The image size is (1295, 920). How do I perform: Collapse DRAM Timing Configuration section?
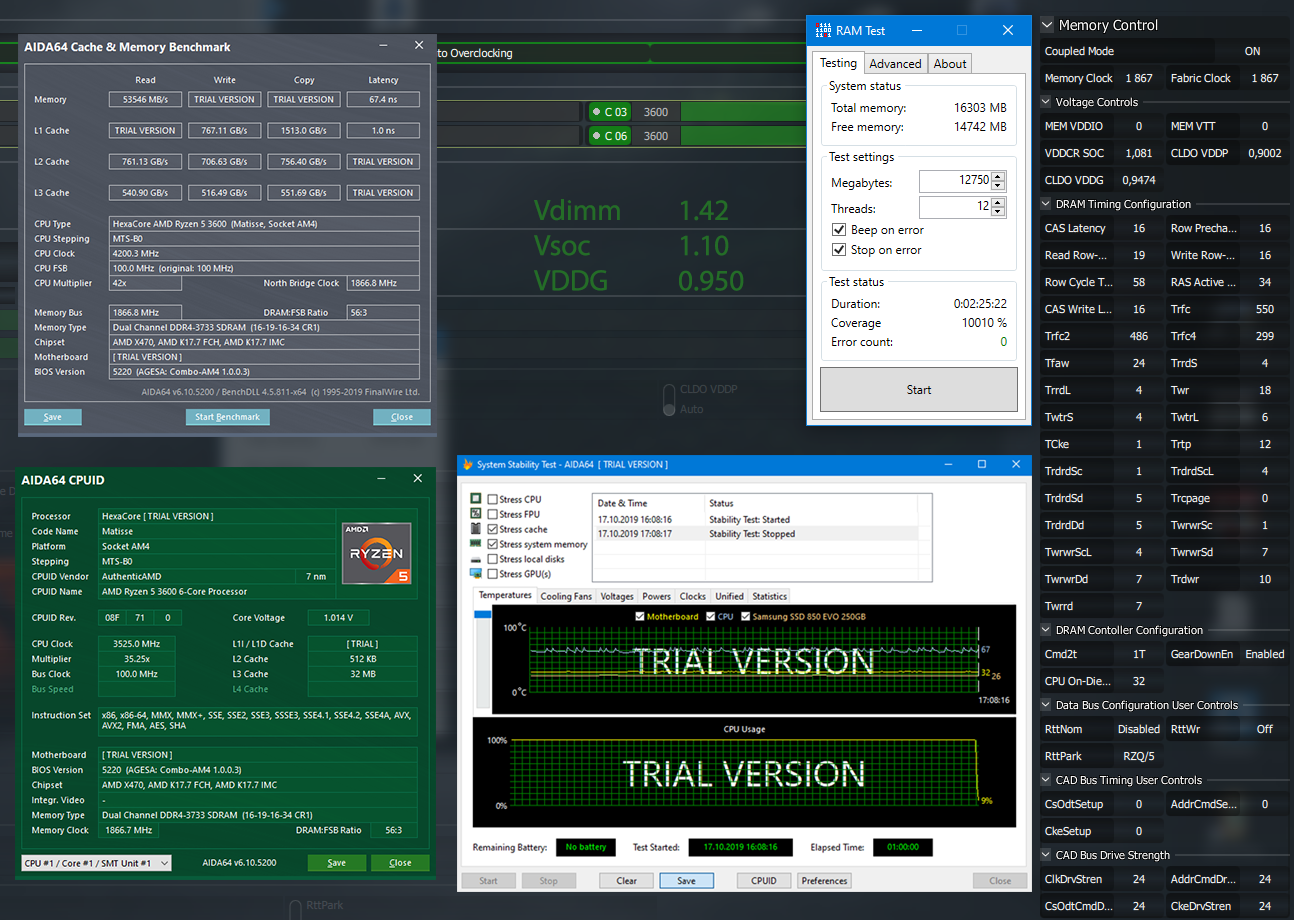[x=1046, y=204]
